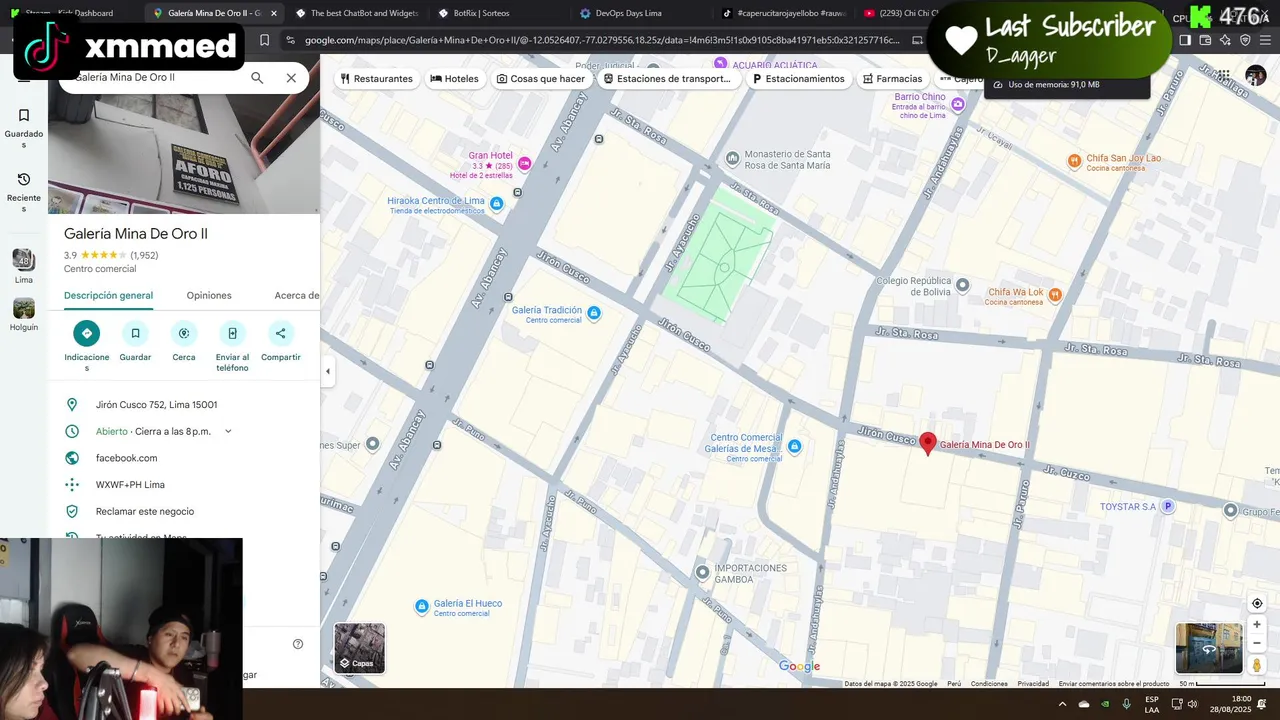This screenshot has width=1280, height=720.
Task: Switch to Descripción general tab
Action: (108, 295)
